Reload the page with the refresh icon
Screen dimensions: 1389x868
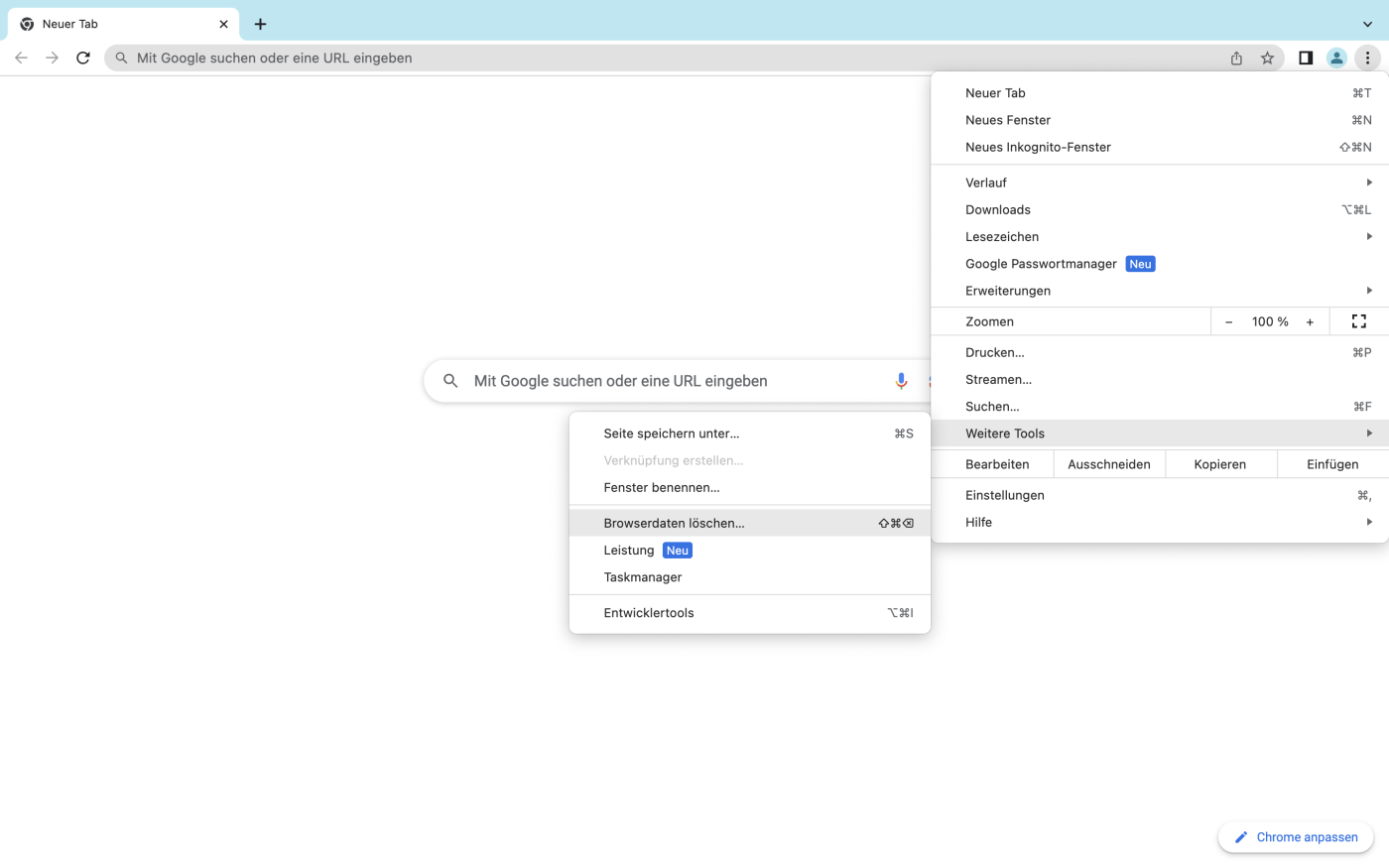(x=83, y=58)
